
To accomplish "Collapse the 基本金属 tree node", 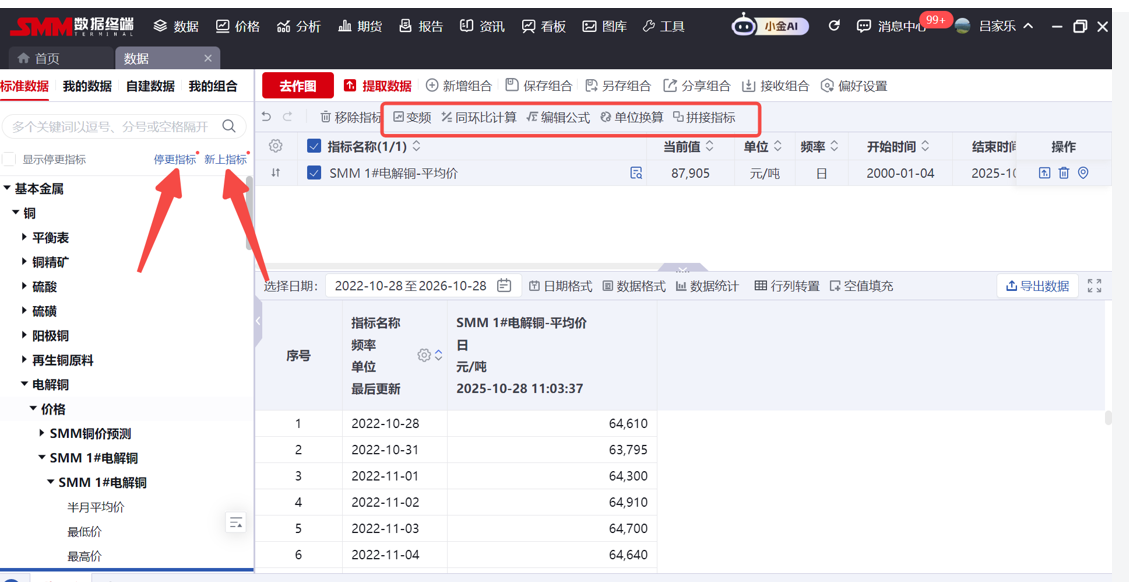I will [8, 189].
